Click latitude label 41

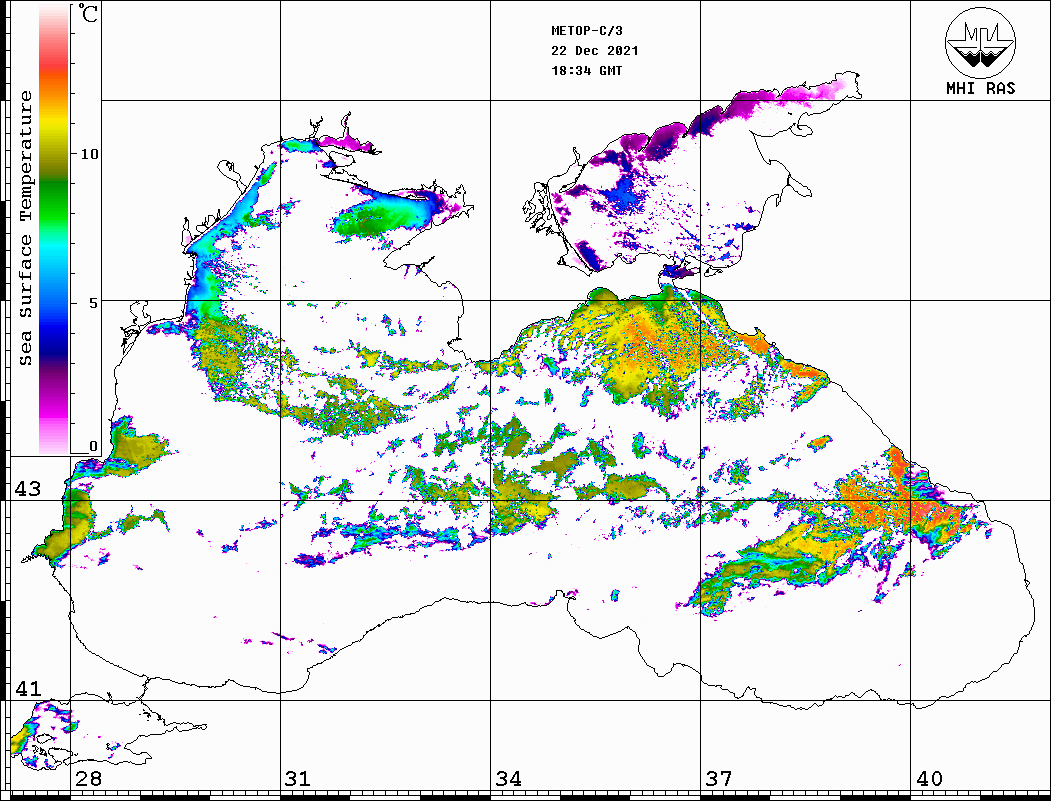coord(27,688)
